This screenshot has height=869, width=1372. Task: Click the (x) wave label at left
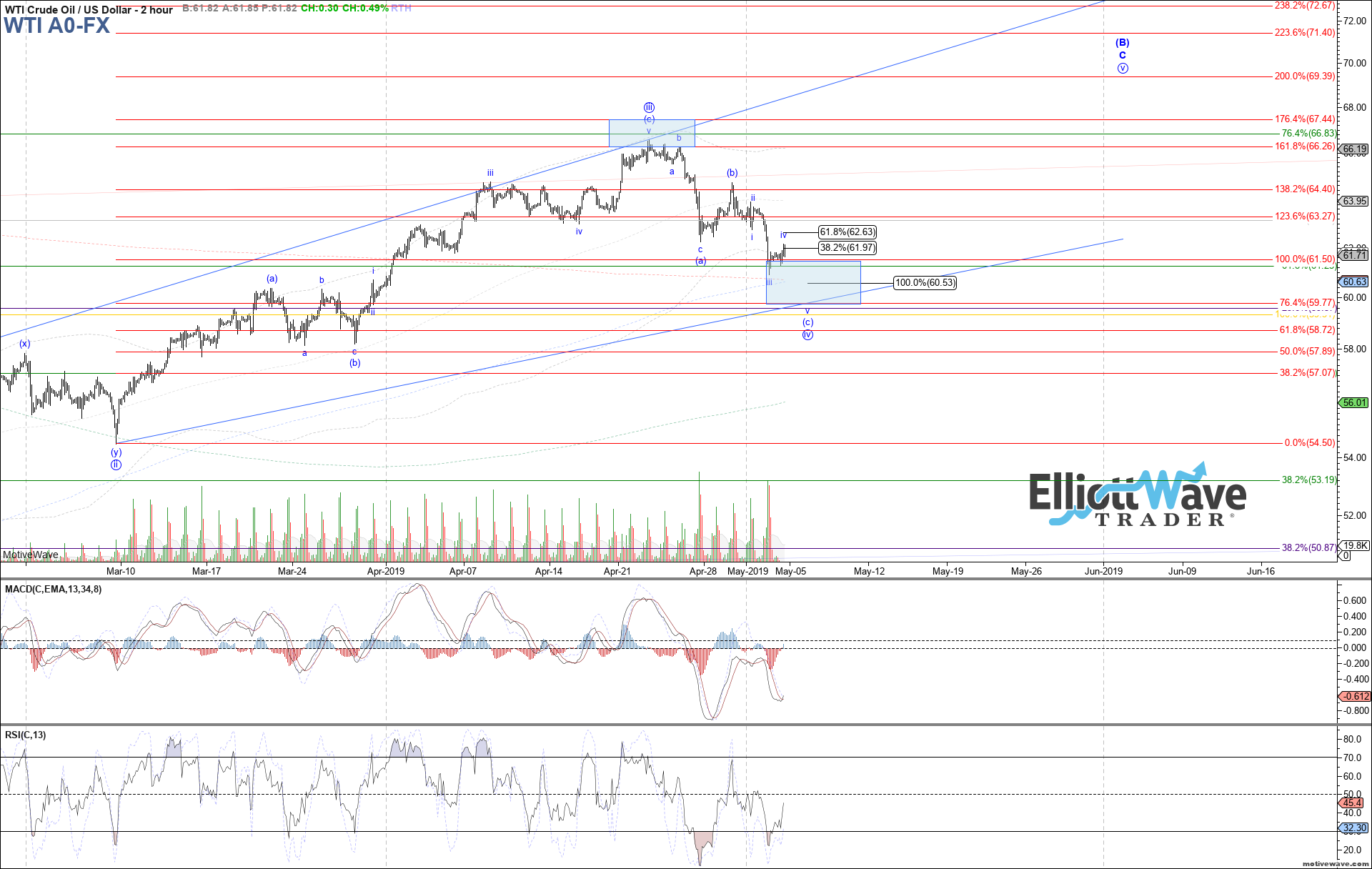[x=25, y=344]
